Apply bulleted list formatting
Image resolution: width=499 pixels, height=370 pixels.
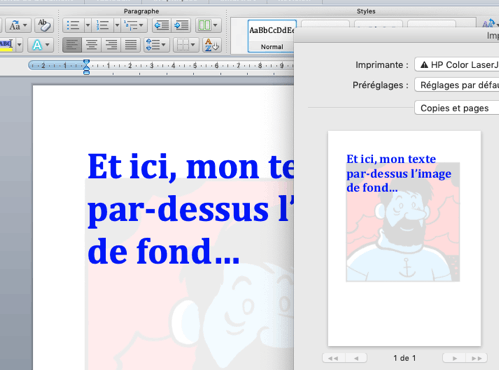(x=73, y=25)
